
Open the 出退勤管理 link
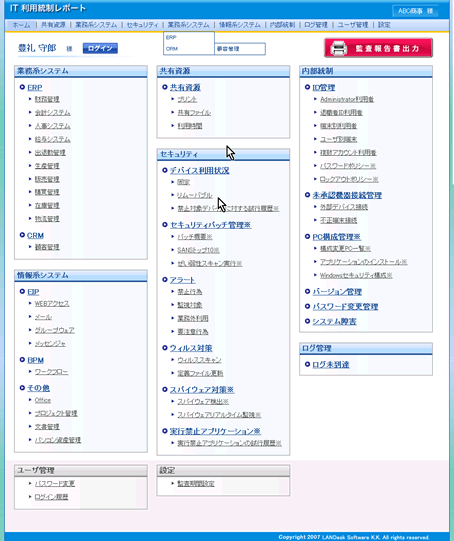tap(50, 153)
